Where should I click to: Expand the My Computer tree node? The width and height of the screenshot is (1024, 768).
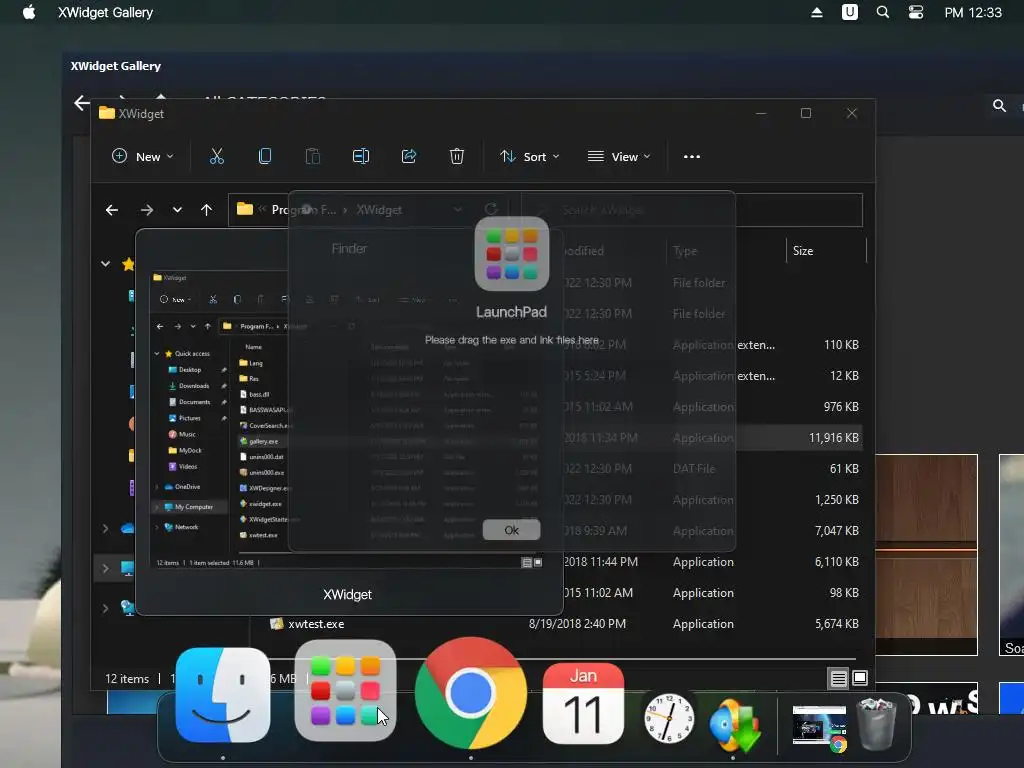[105, 568]
